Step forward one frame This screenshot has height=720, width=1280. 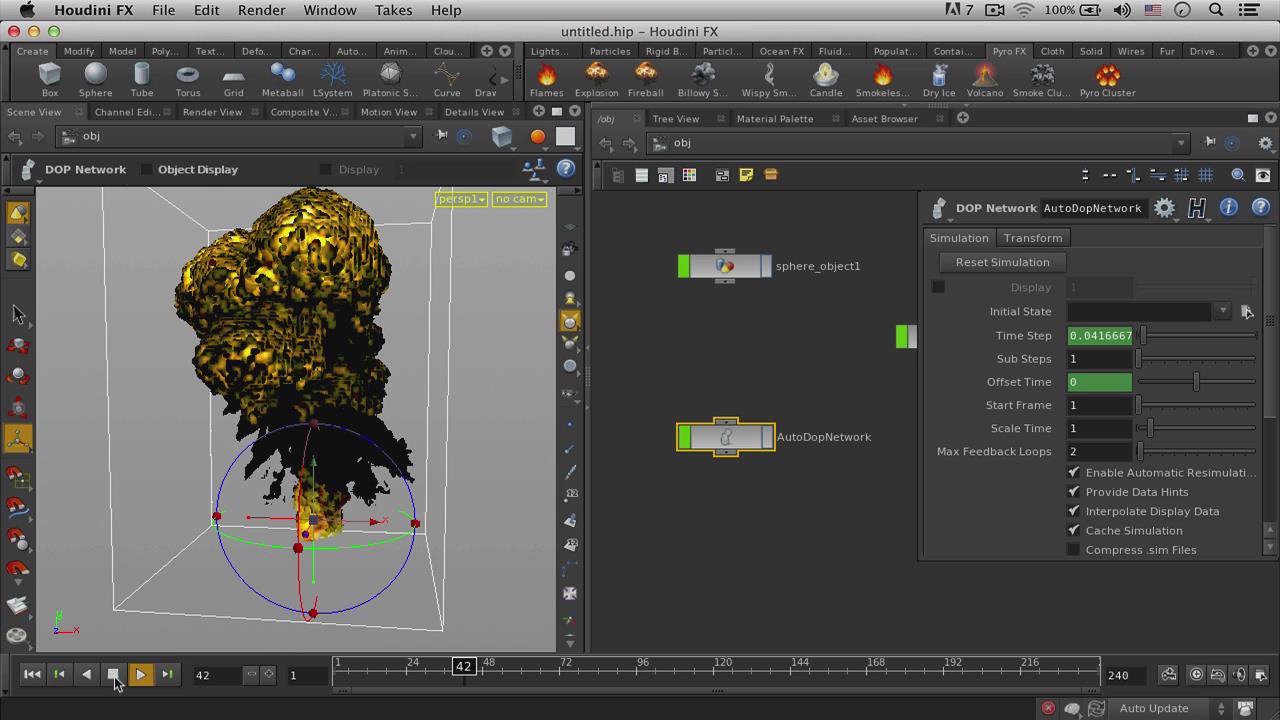[167, 675]
